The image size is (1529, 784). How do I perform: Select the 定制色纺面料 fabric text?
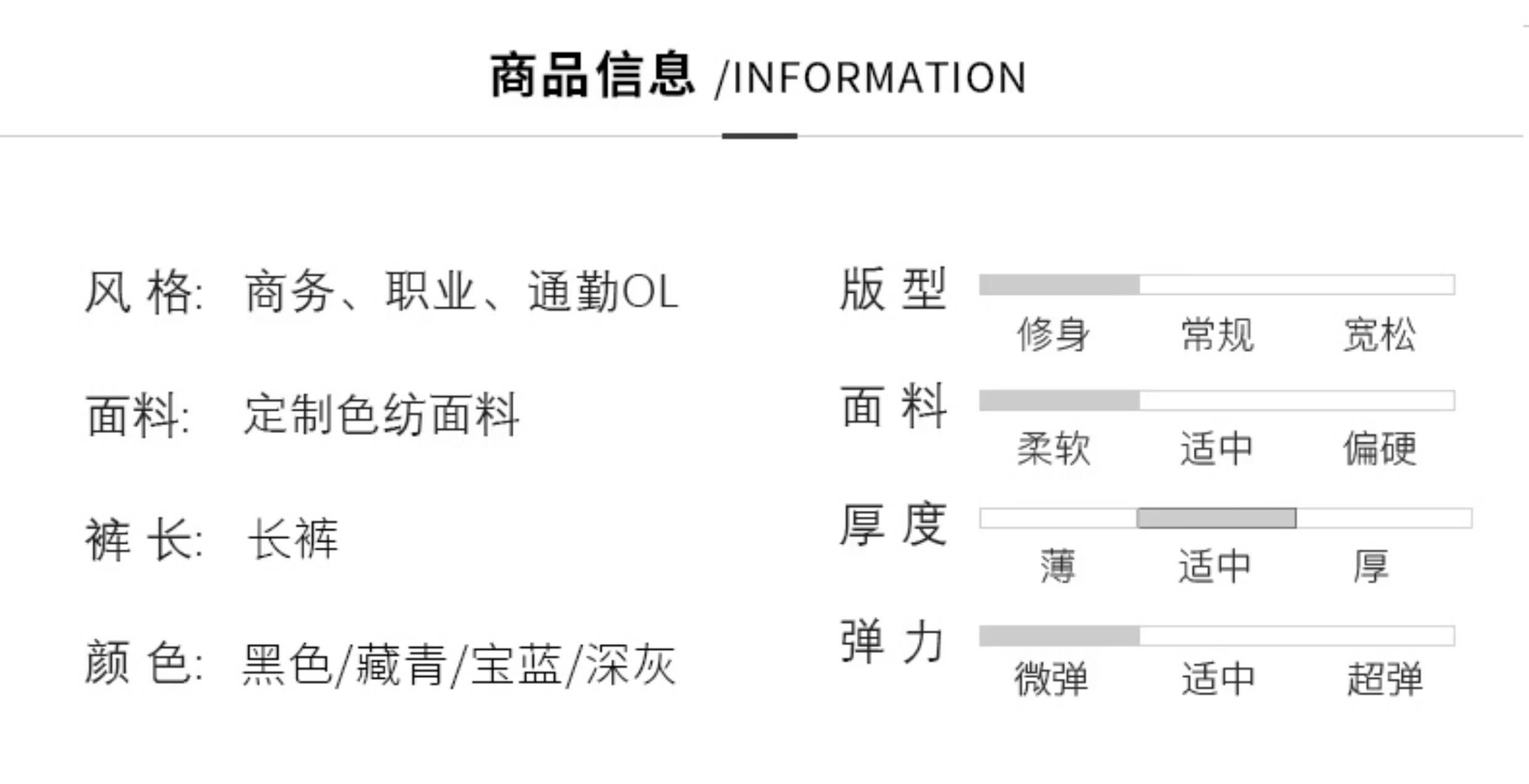382,415
